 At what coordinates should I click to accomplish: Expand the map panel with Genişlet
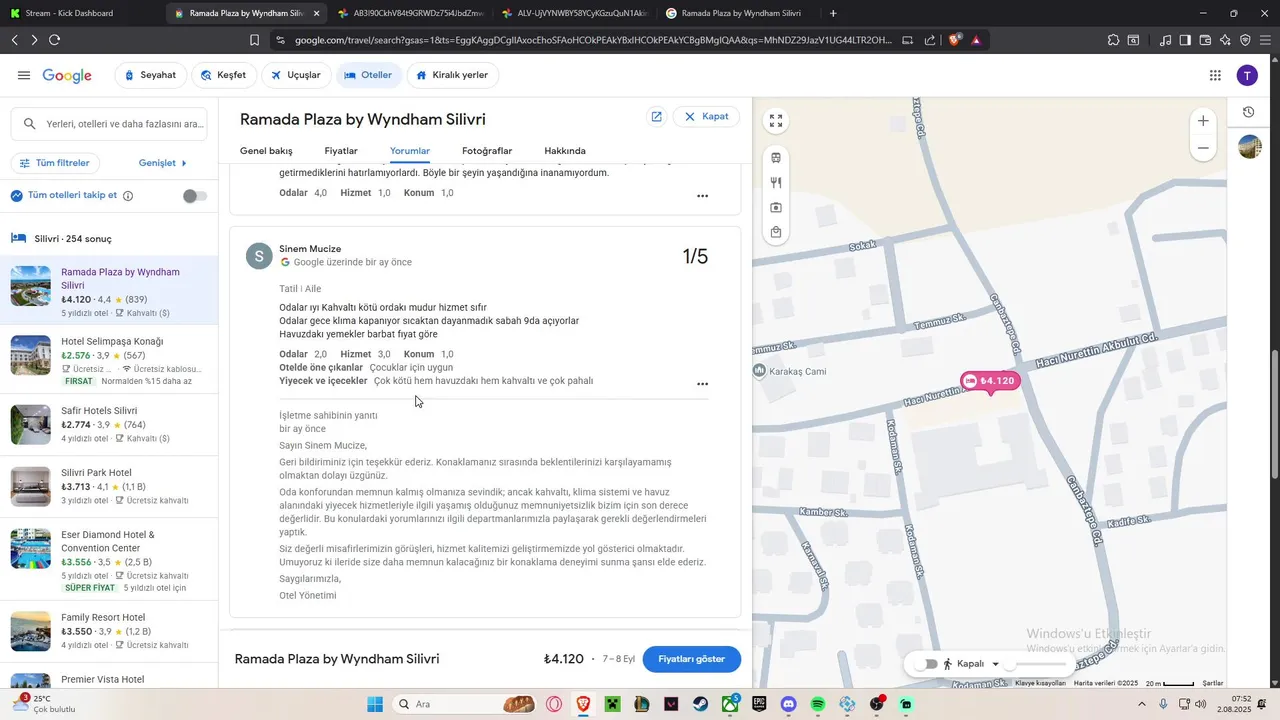163,163
